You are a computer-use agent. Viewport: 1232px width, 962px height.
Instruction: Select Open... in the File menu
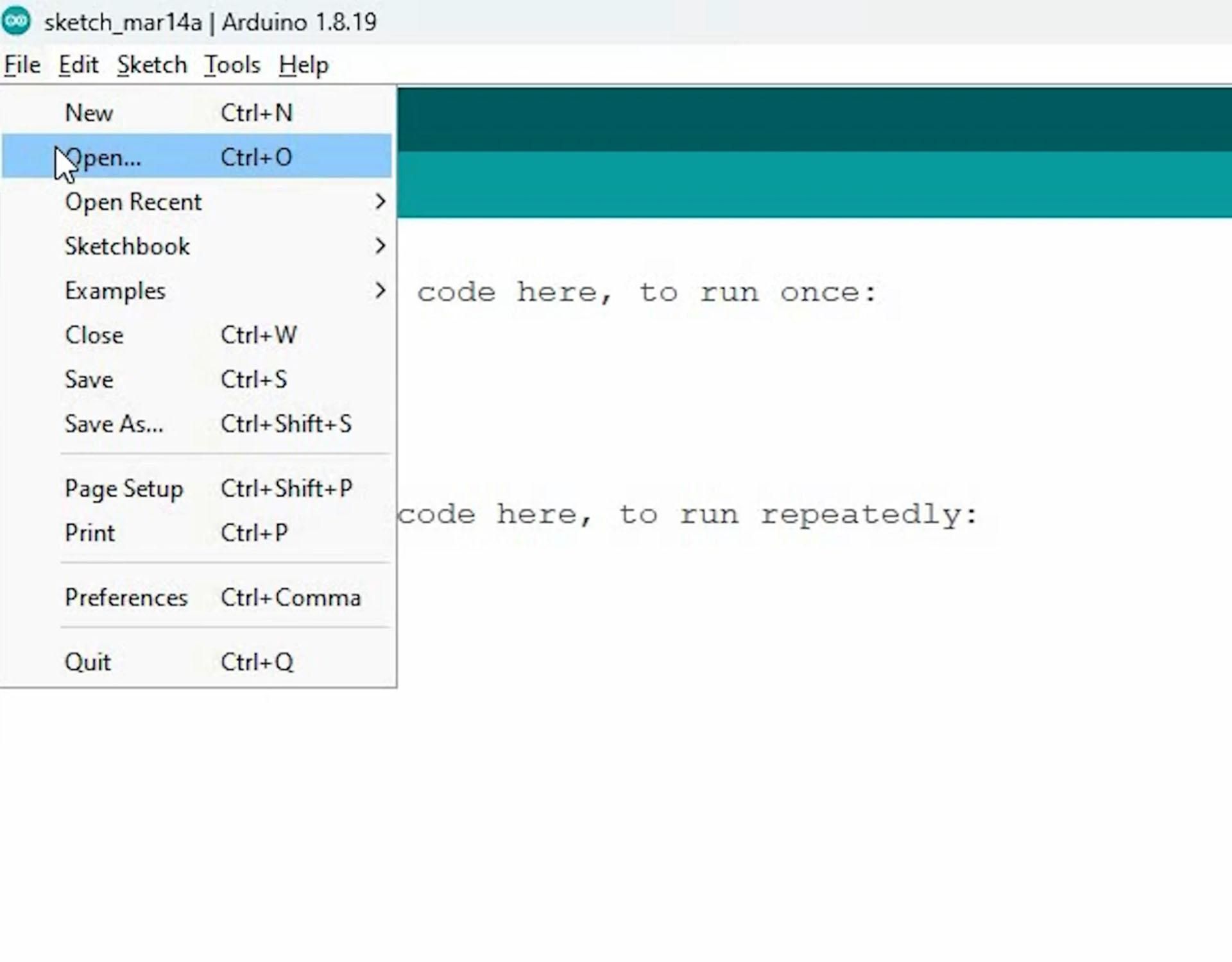(x=196, y=156)
